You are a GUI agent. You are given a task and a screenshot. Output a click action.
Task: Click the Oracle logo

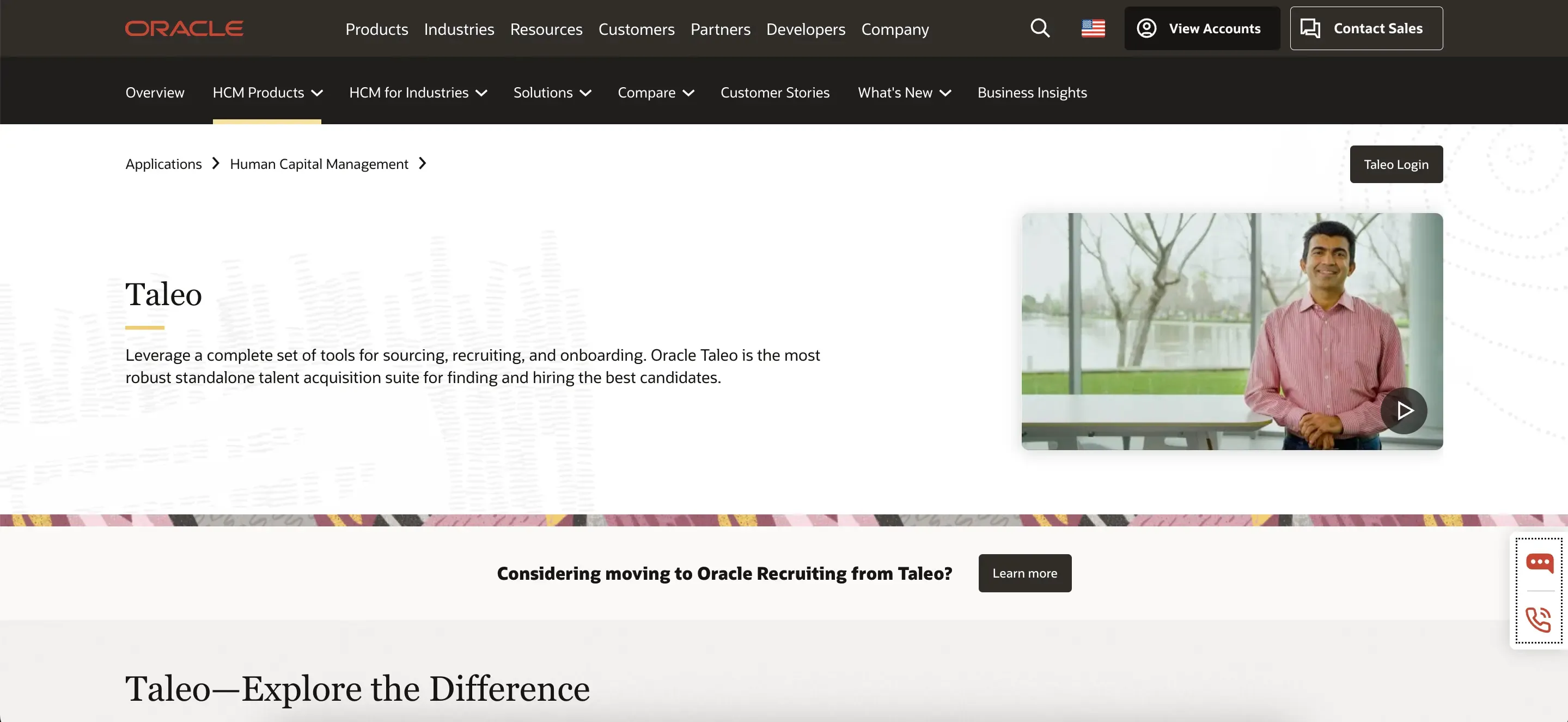[183, 28]
